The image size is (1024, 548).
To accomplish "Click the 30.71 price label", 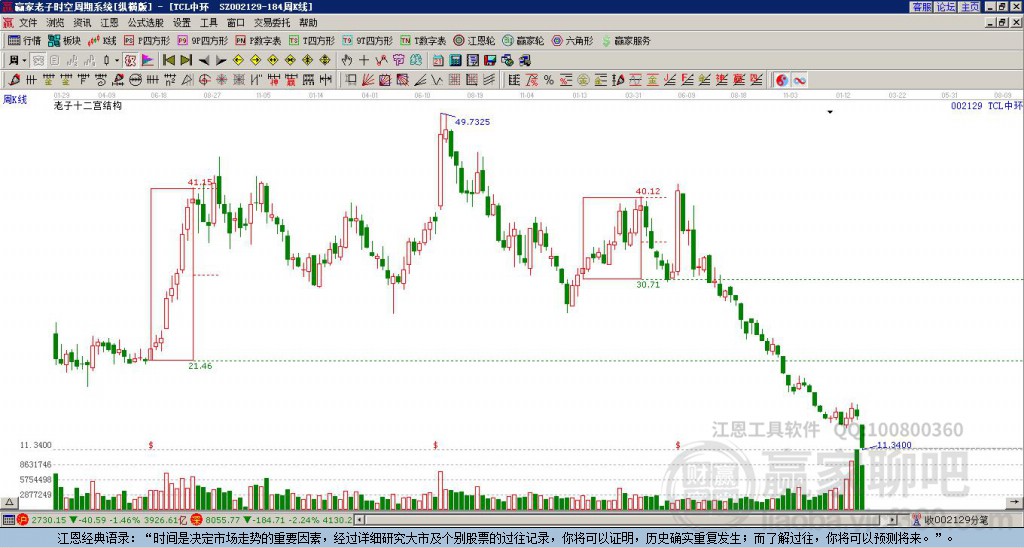I will [648, 285].
